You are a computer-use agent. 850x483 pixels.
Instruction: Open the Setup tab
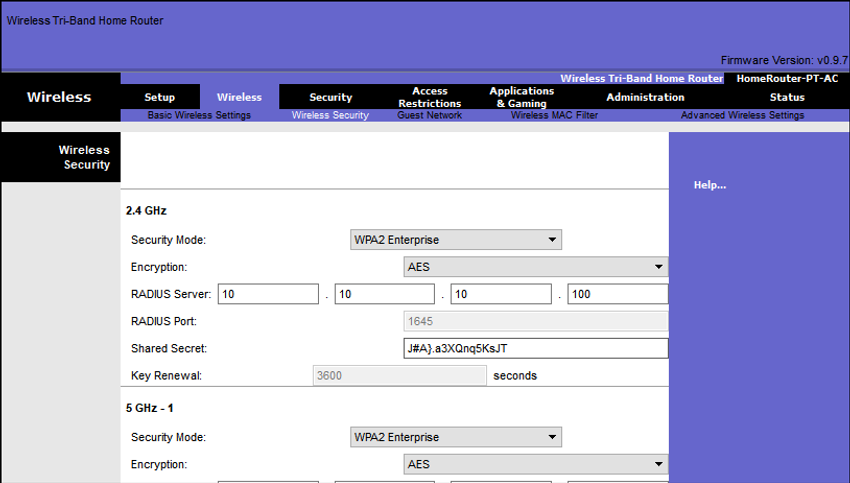[x=159, y=97]
